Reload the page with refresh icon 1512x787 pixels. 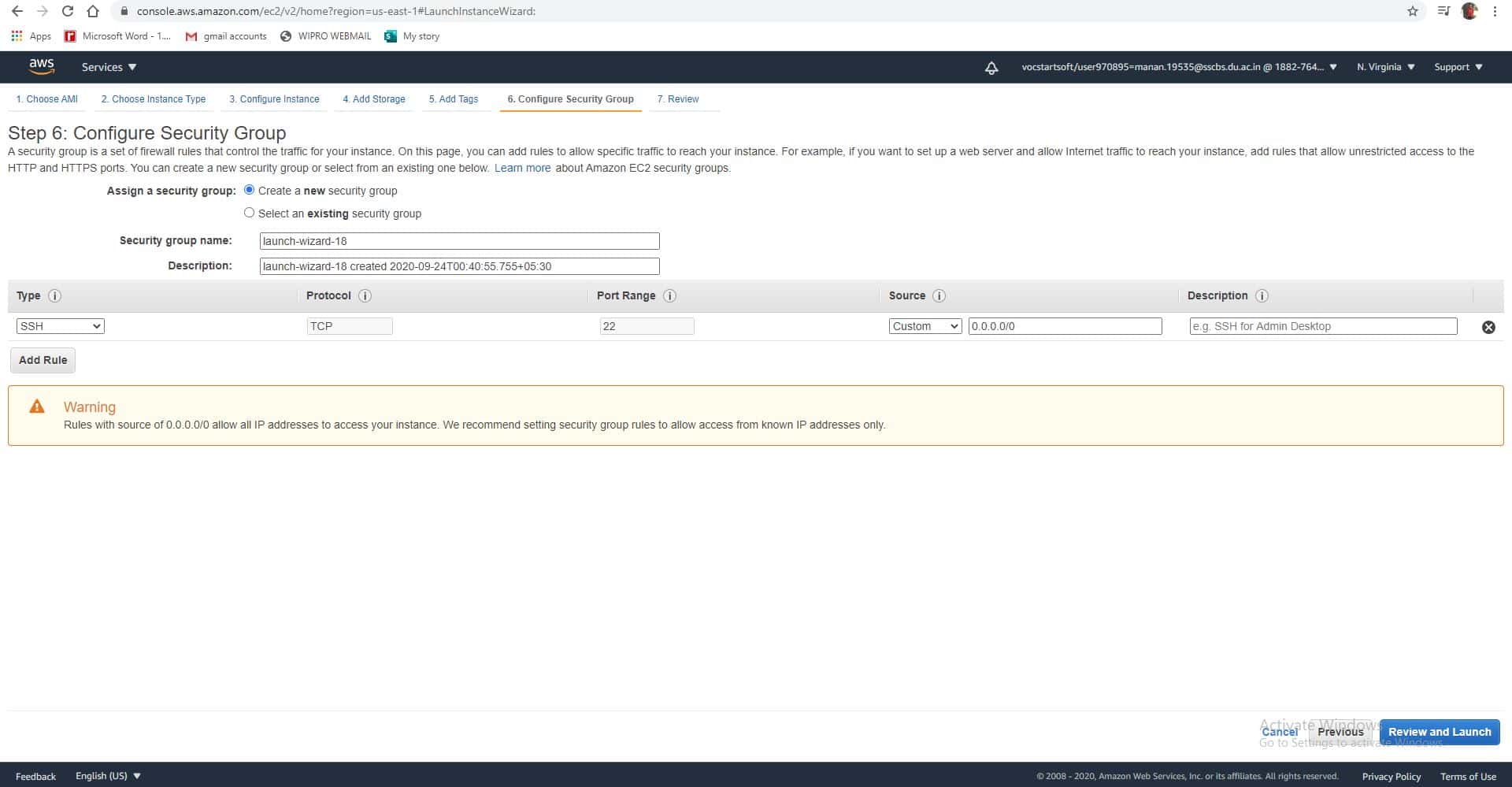point(68,11)
